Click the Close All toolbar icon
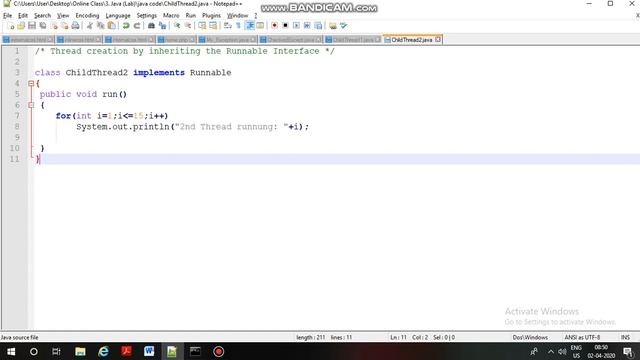Viewport: 640px width, 360px height. pyautogui.click(x=64, y=26)
